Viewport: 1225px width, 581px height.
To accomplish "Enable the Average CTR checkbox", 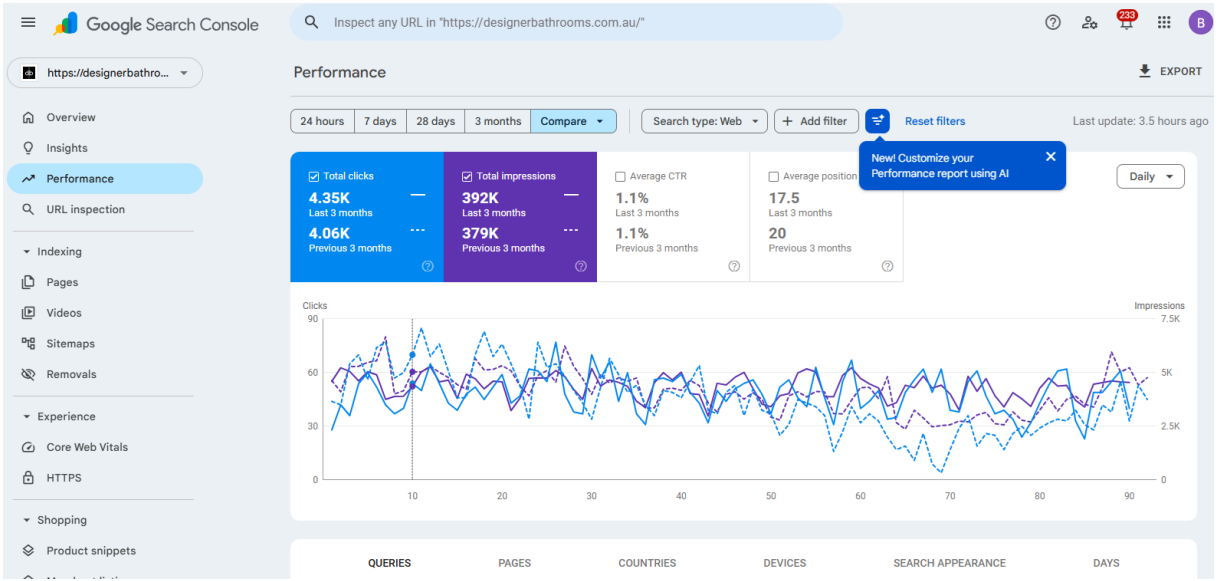I will click(620, 177).
